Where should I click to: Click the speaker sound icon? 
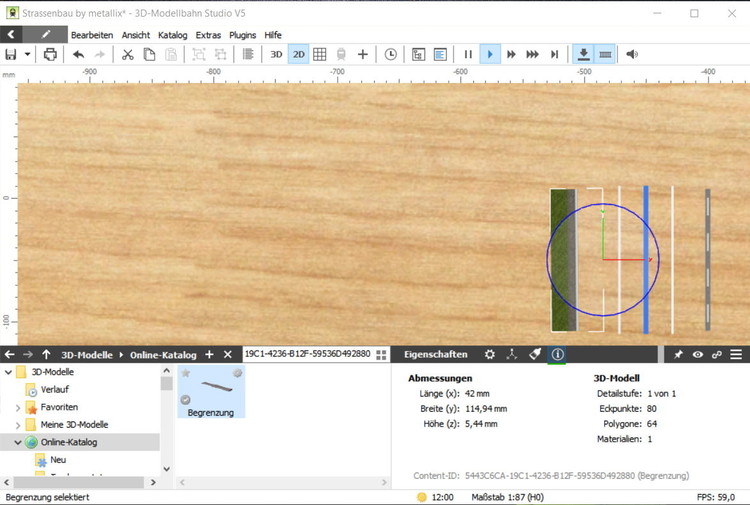[632, 54]
